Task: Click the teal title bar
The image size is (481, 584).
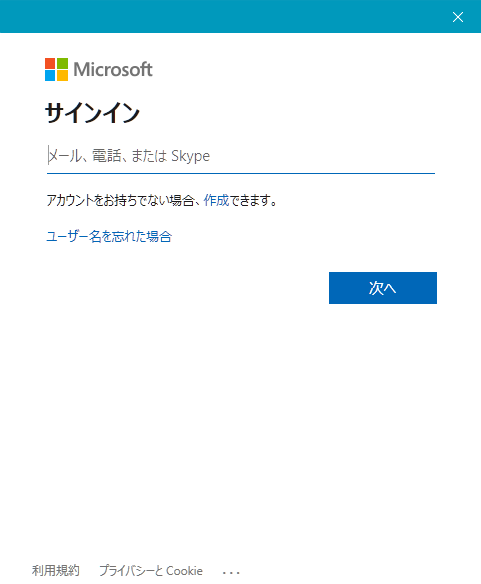Action: click(224, 16)
